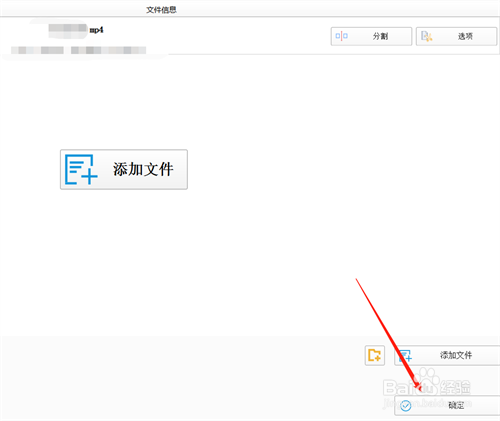Open the 选项 options button
Viewport: 500px width, 421px height.
[456, 36]
